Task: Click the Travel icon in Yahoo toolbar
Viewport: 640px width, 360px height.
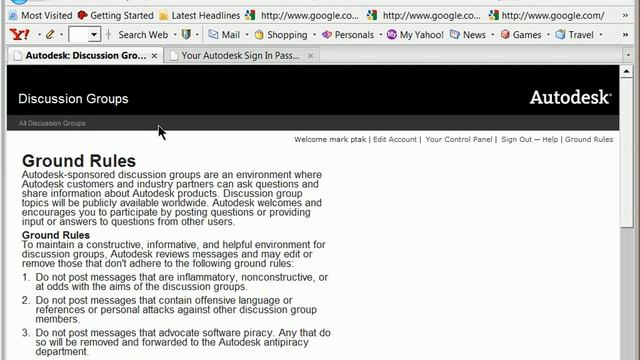Action: 560,35
